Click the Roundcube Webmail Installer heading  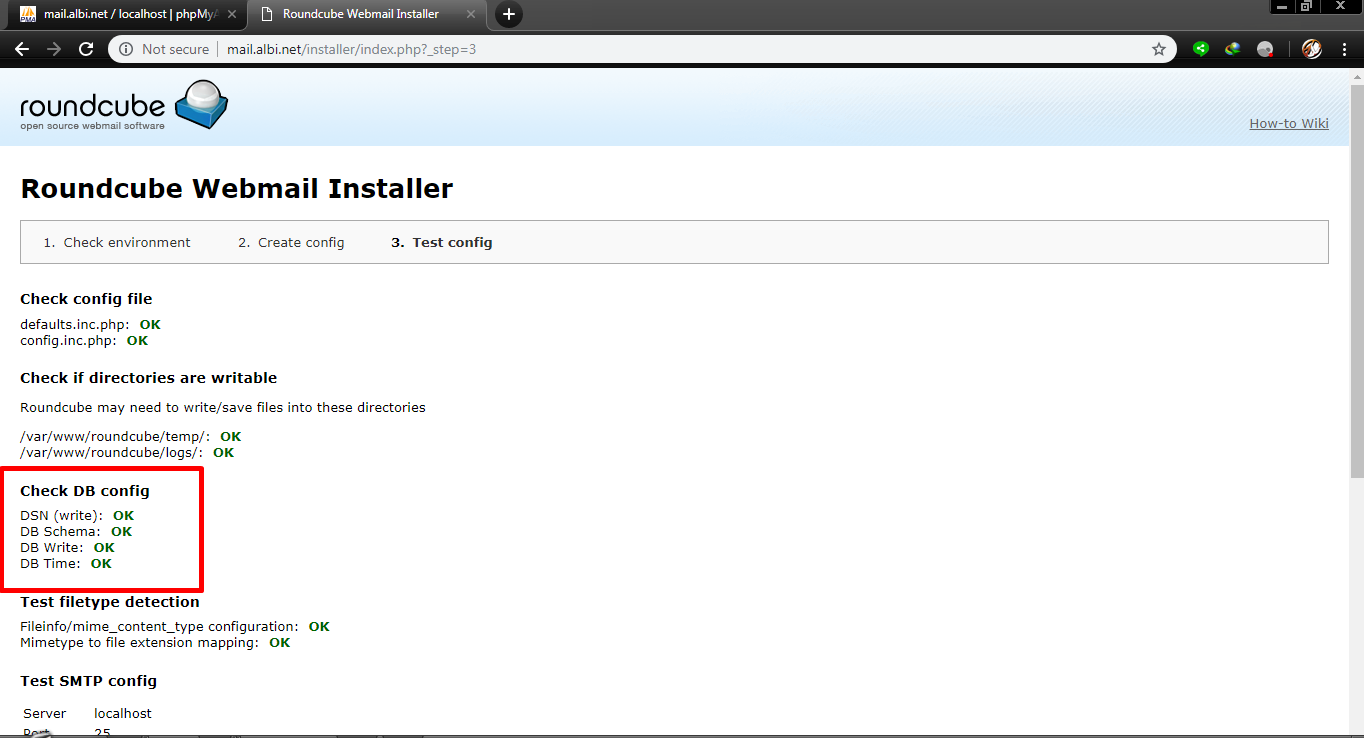[237, 188]
